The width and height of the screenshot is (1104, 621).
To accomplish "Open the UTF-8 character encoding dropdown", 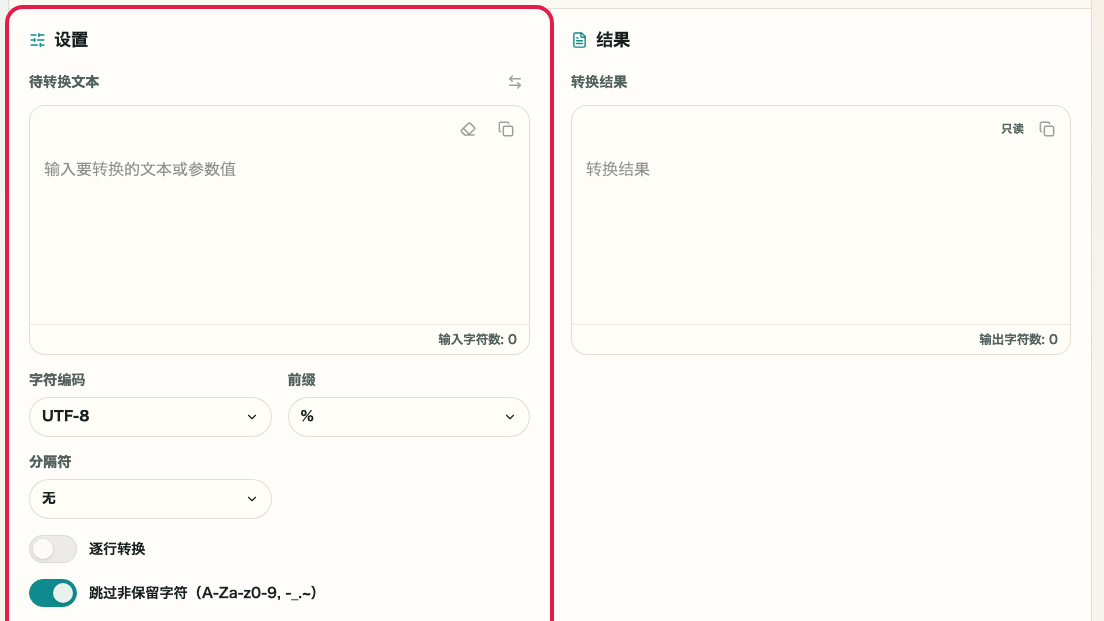I will (x=150, y=417).
